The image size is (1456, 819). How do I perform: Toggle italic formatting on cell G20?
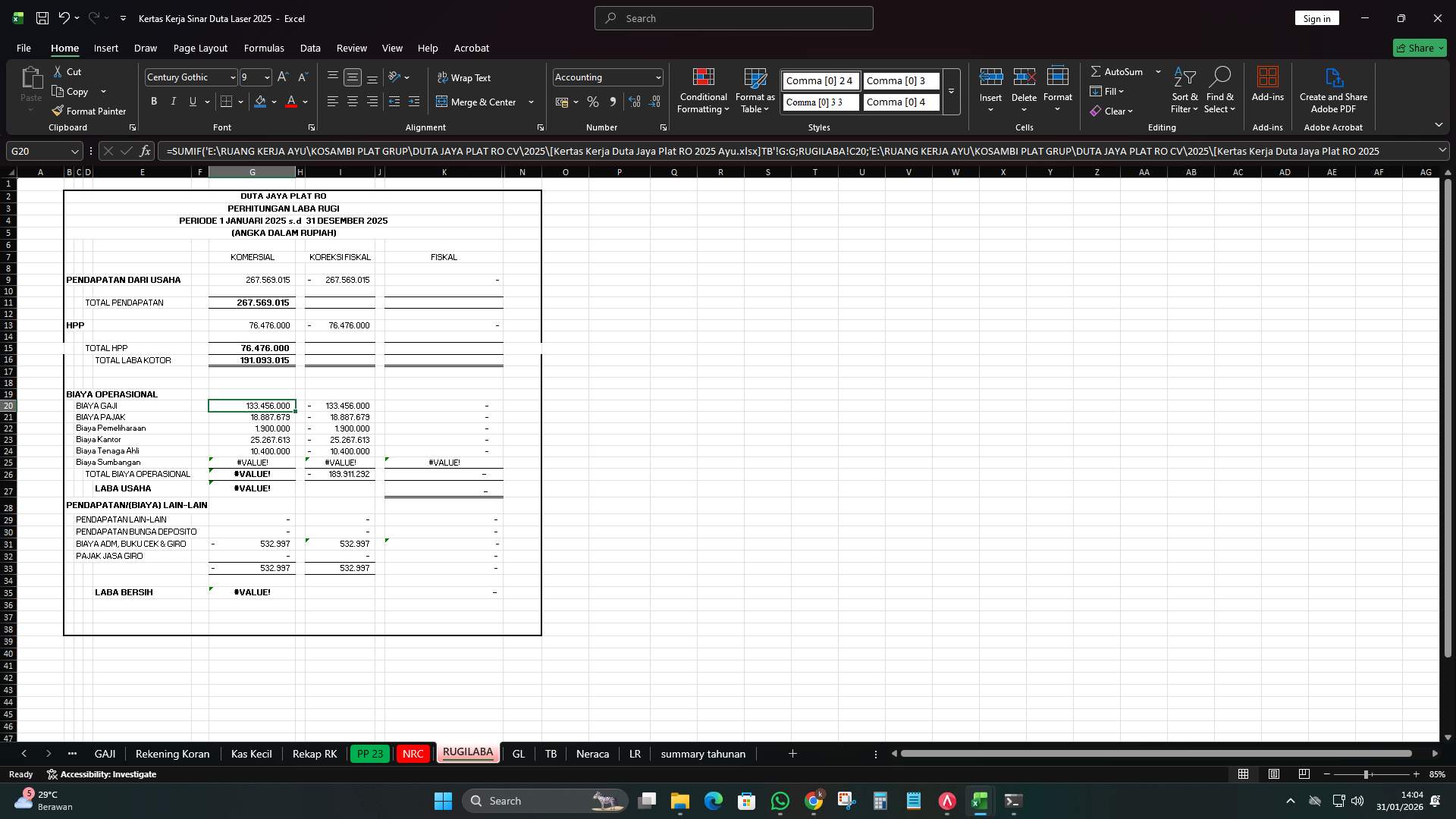173,101
